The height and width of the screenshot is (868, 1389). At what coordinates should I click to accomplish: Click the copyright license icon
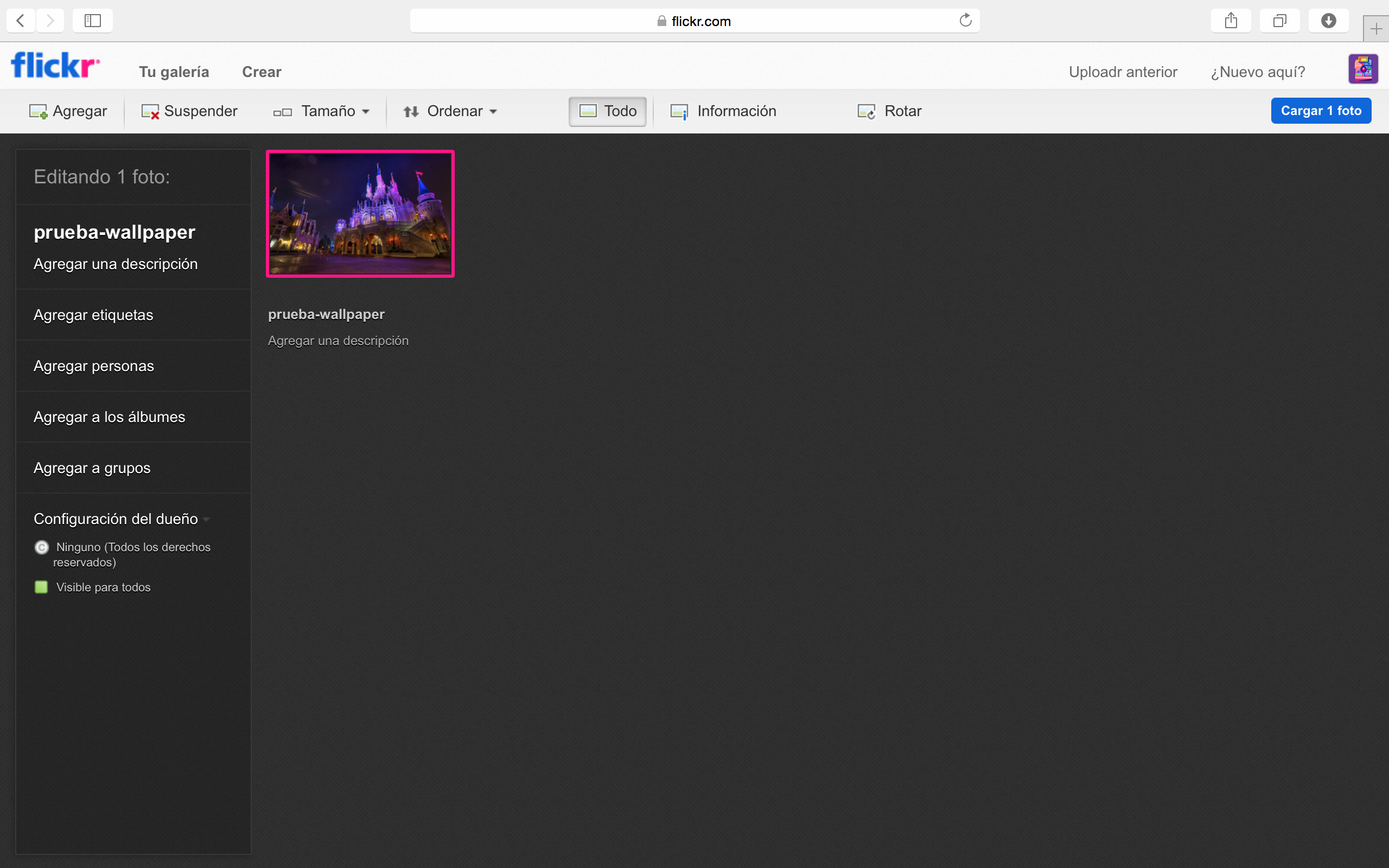41,547
